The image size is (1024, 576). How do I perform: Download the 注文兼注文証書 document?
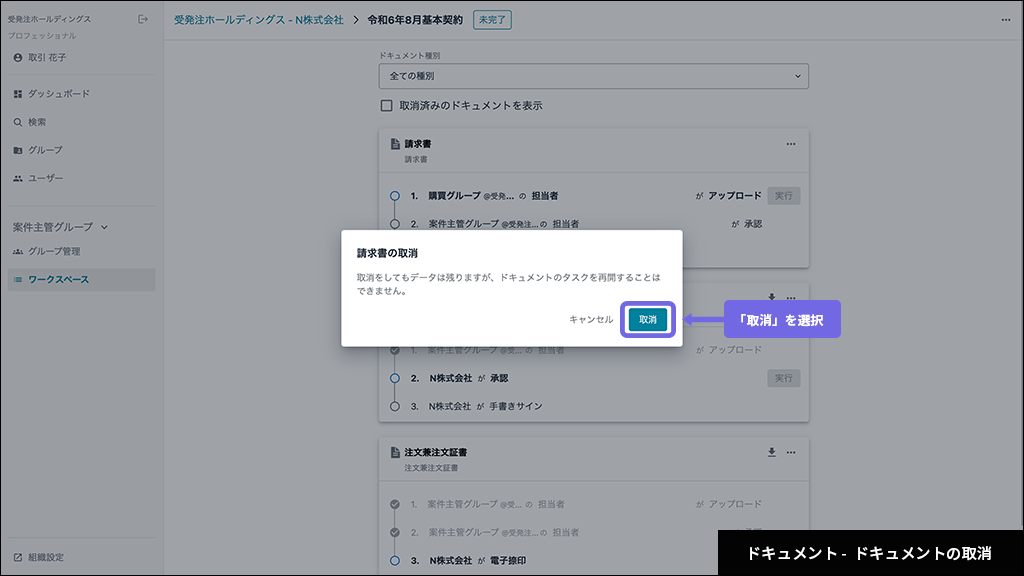click(x=771, y=452)
